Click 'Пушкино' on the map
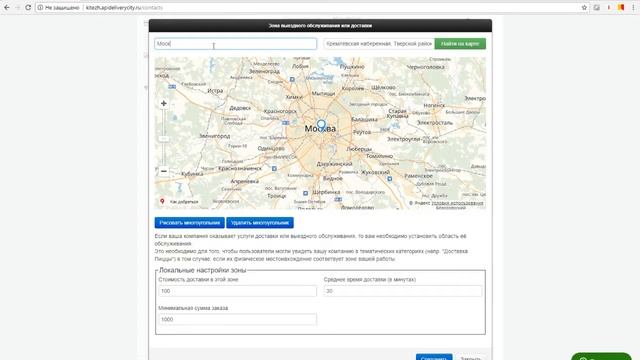This screenshot has height=360, width=640. pyautogui.click(x=352, y=67)
